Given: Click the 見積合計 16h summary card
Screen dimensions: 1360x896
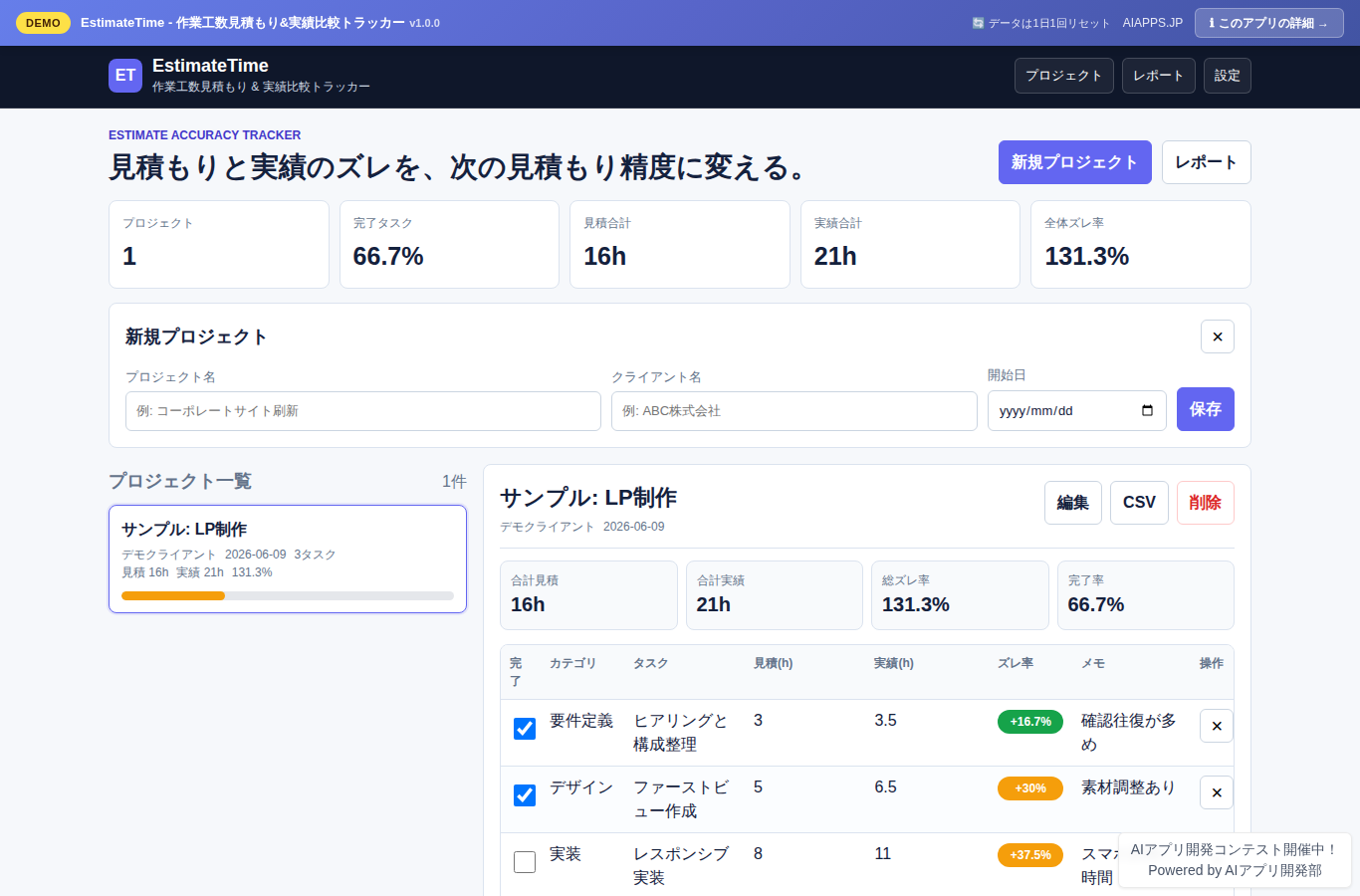Looking at the screenshot, I should tap(680, 245).
